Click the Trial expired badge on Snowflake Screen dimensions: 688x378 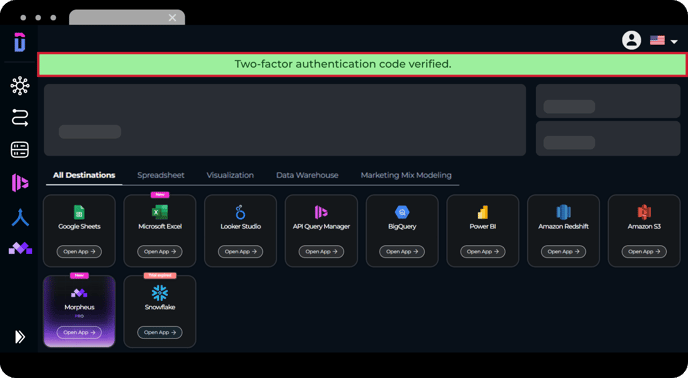(160, 275)
